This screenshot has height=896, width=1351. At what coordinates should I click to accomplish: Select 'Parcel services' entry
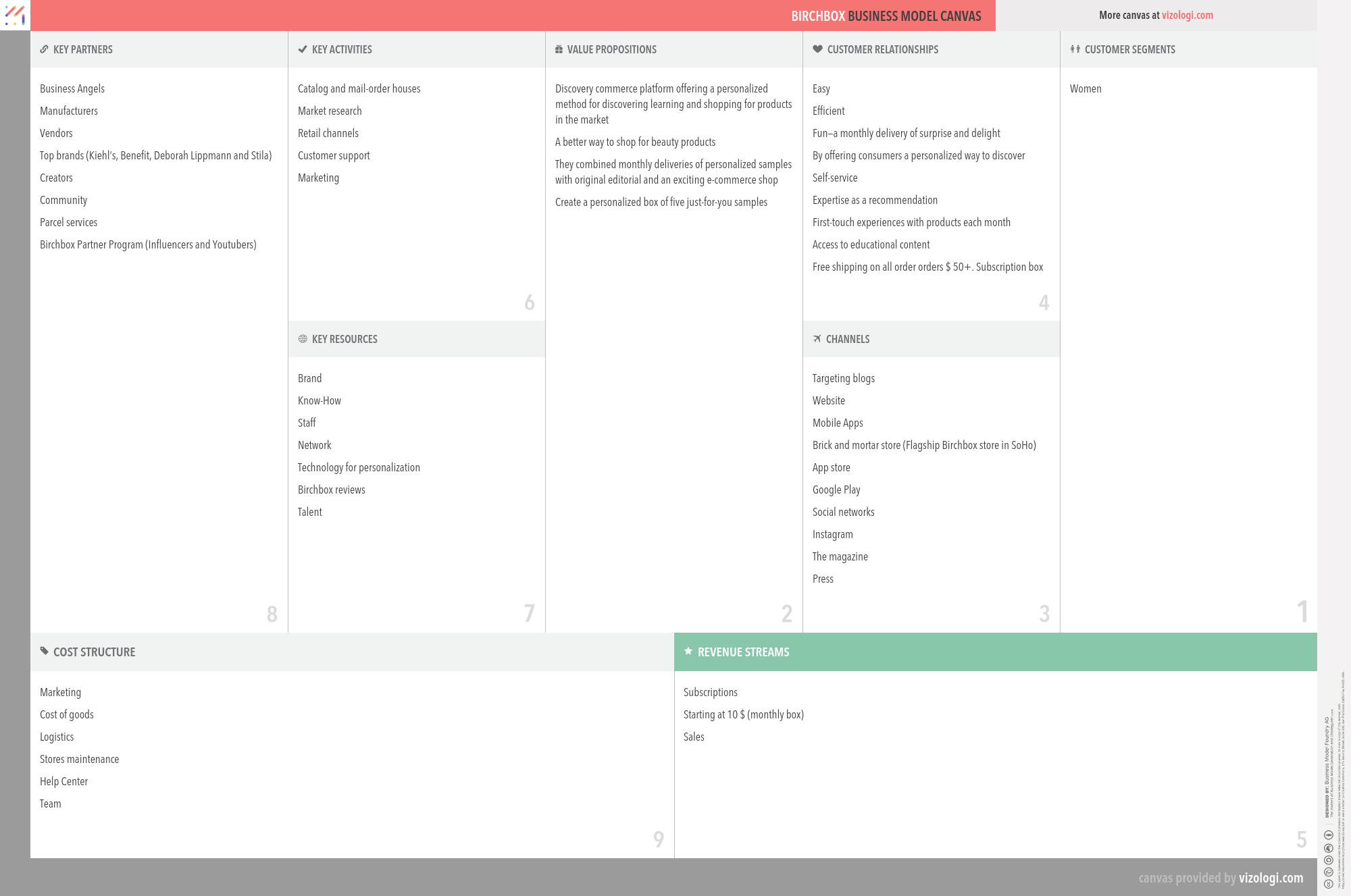(x=68, y=222)
